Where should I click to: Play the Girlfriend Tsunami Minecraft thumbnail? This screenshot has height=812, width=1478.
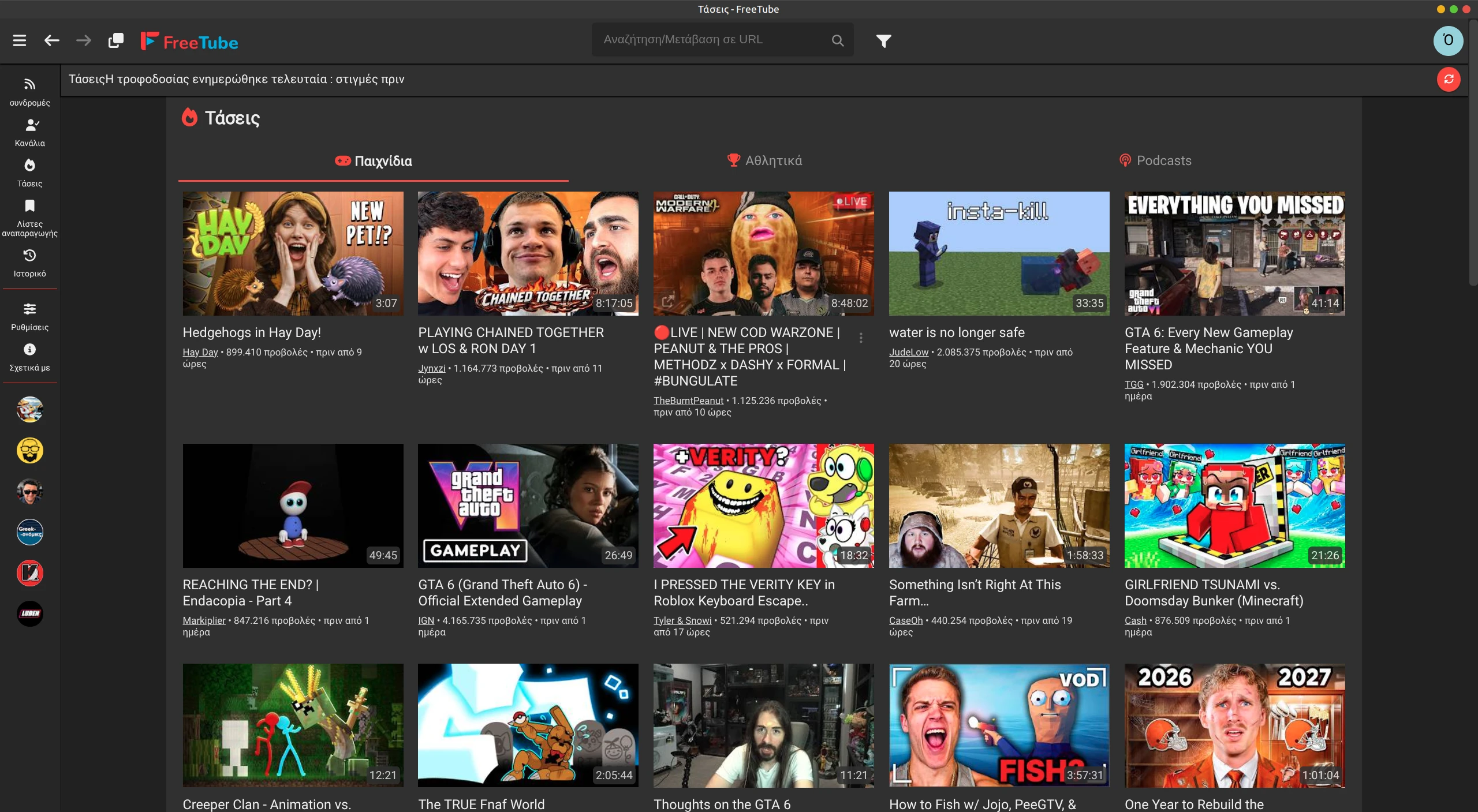tap(1235, 506)
